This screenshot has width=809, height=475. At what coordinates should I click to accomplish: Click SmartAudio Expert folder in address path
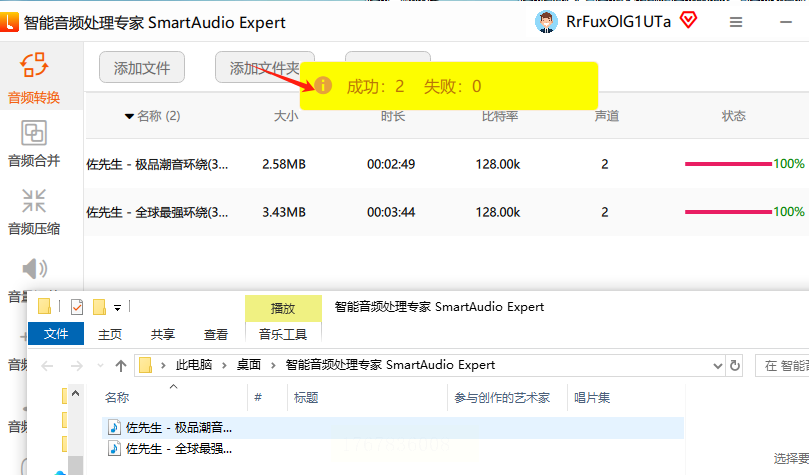(x=390, y=365)
